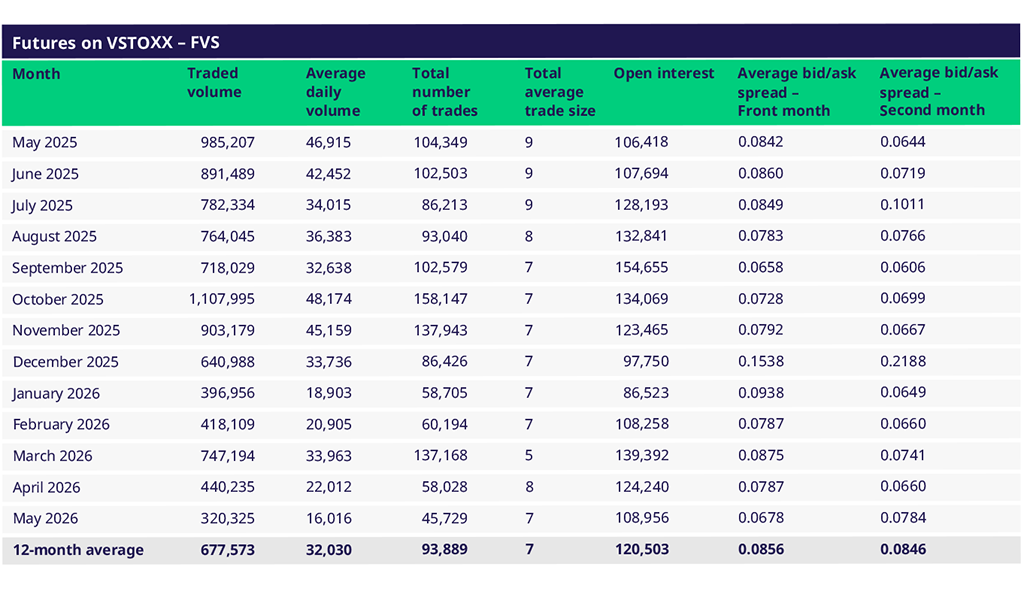Select the 'Open interest' column header
Viewport: 1024px width, 591px height.
(664, 73)
